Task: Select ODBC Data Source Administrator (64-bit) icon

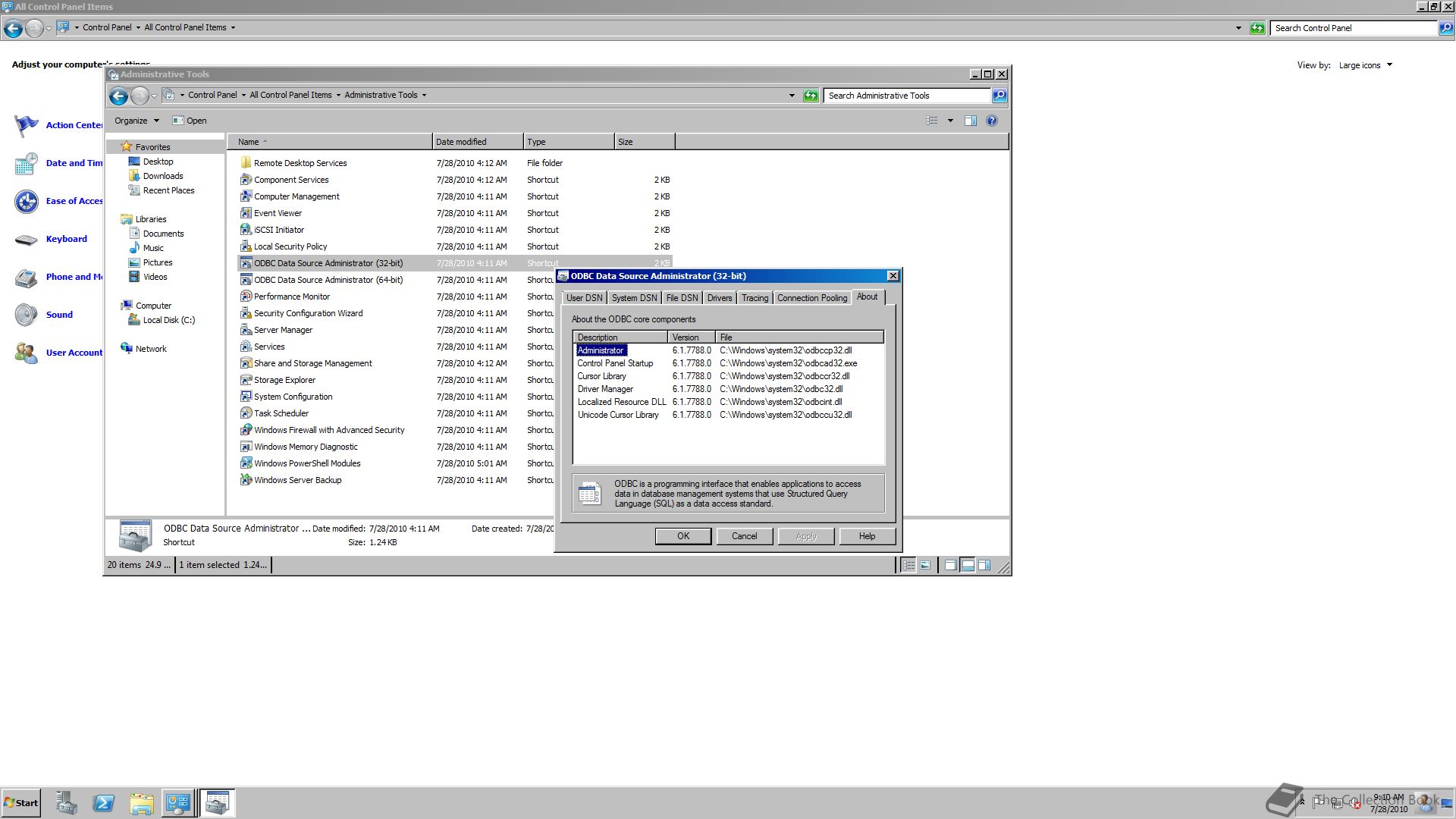Action: (x=246, y=280)
